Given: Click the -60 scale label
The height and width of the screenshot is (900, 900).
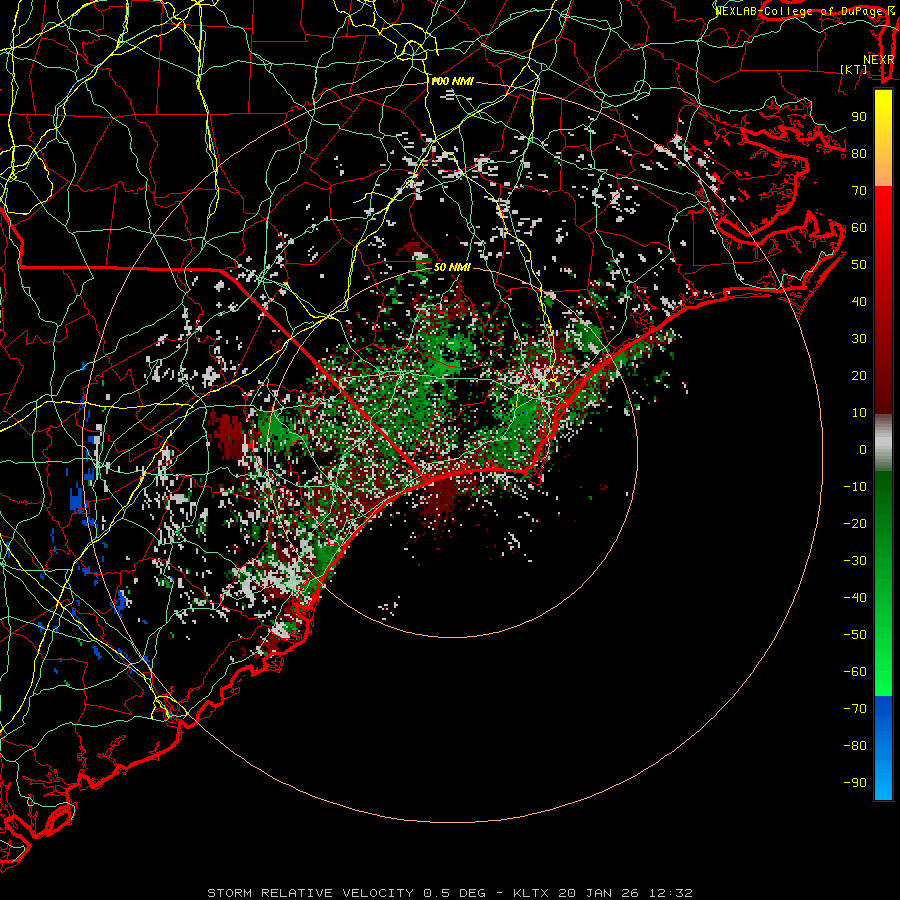Looking at the screenshot, I should [855, 672].
